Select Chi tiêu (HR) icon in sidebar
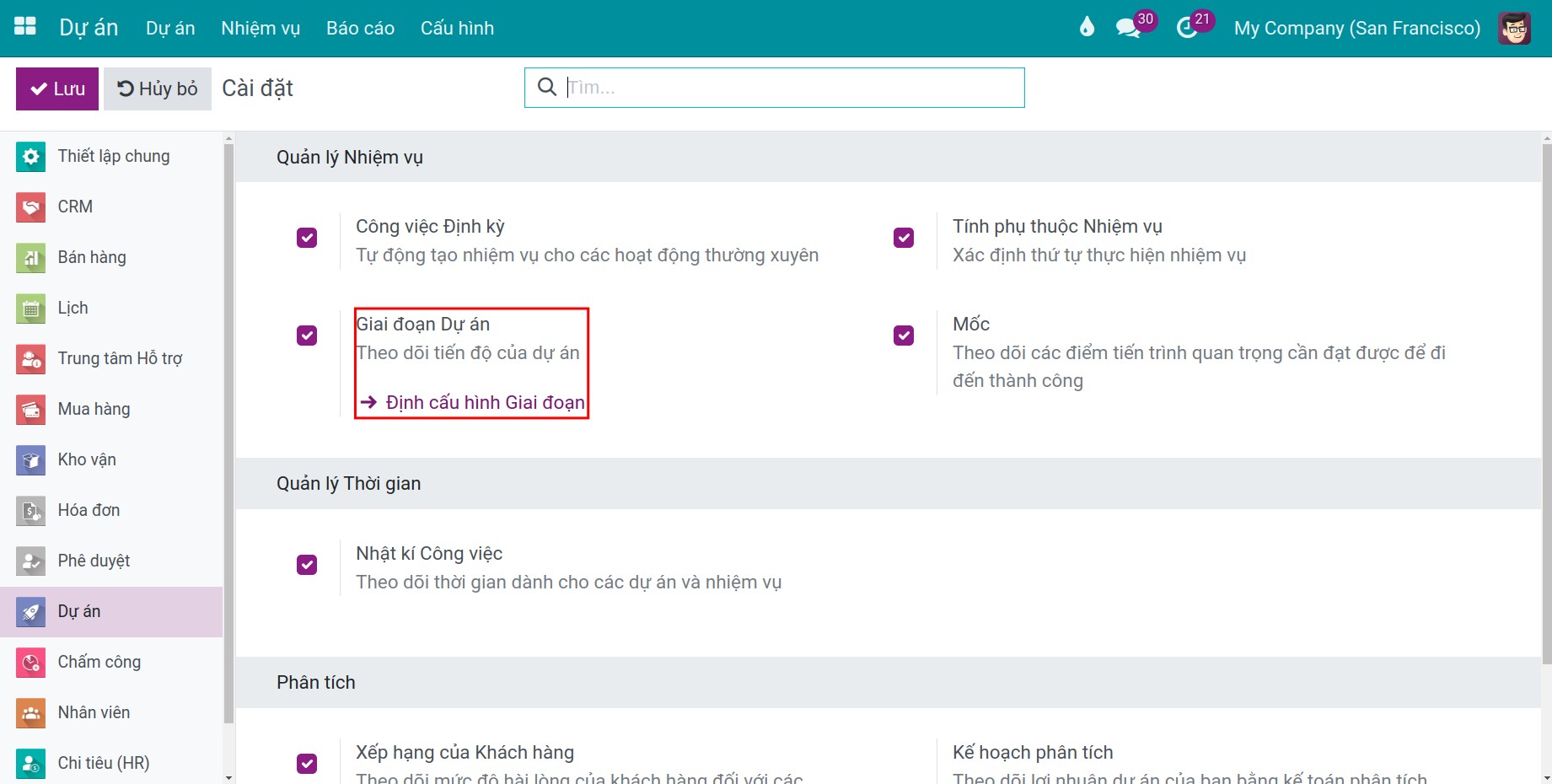The width and height of the screenshot is (1552, 784). click(x=31, y=764)
